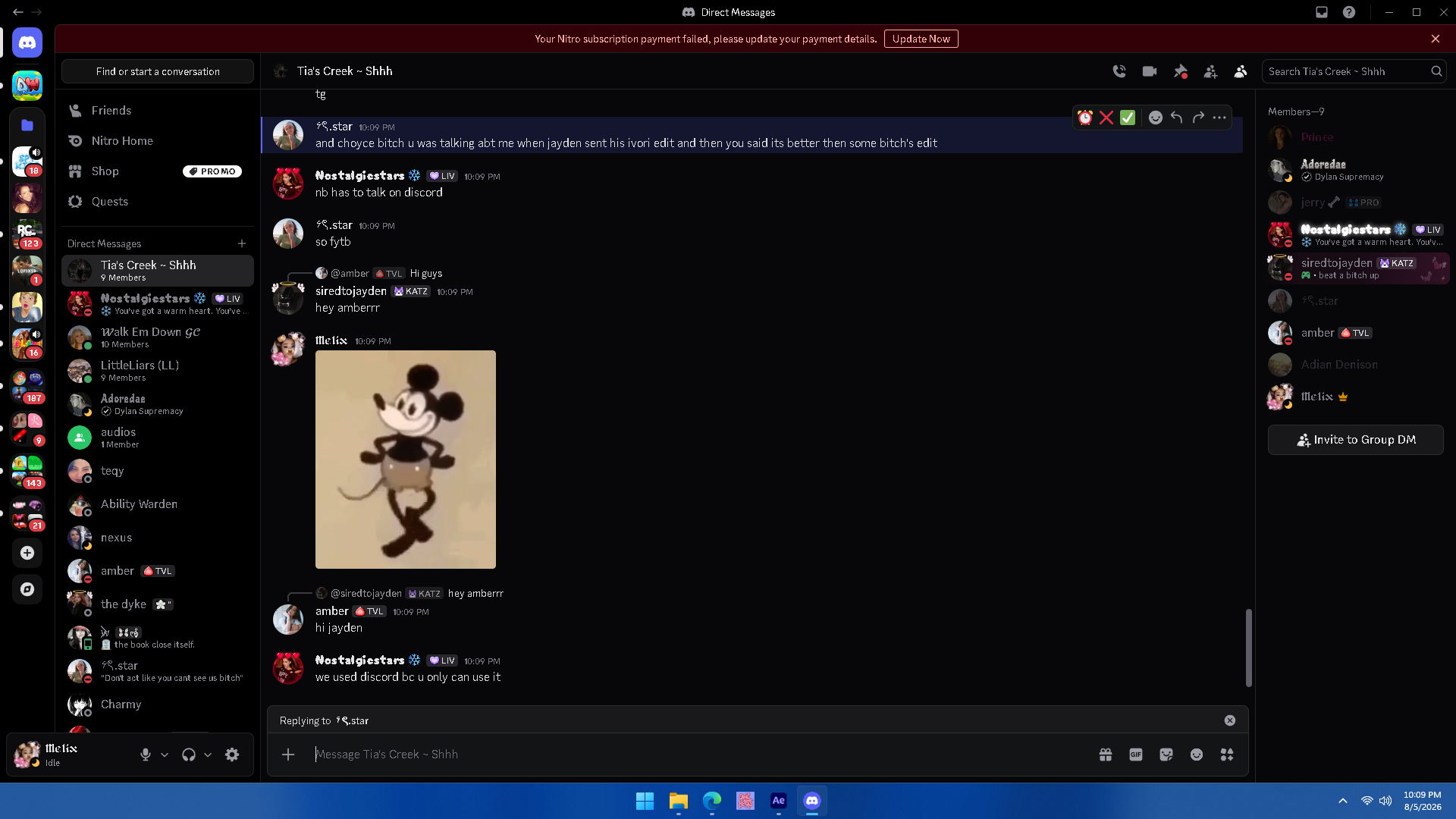
Task: Create a new DM with plus icon
Action: click(x=242, y=243)
